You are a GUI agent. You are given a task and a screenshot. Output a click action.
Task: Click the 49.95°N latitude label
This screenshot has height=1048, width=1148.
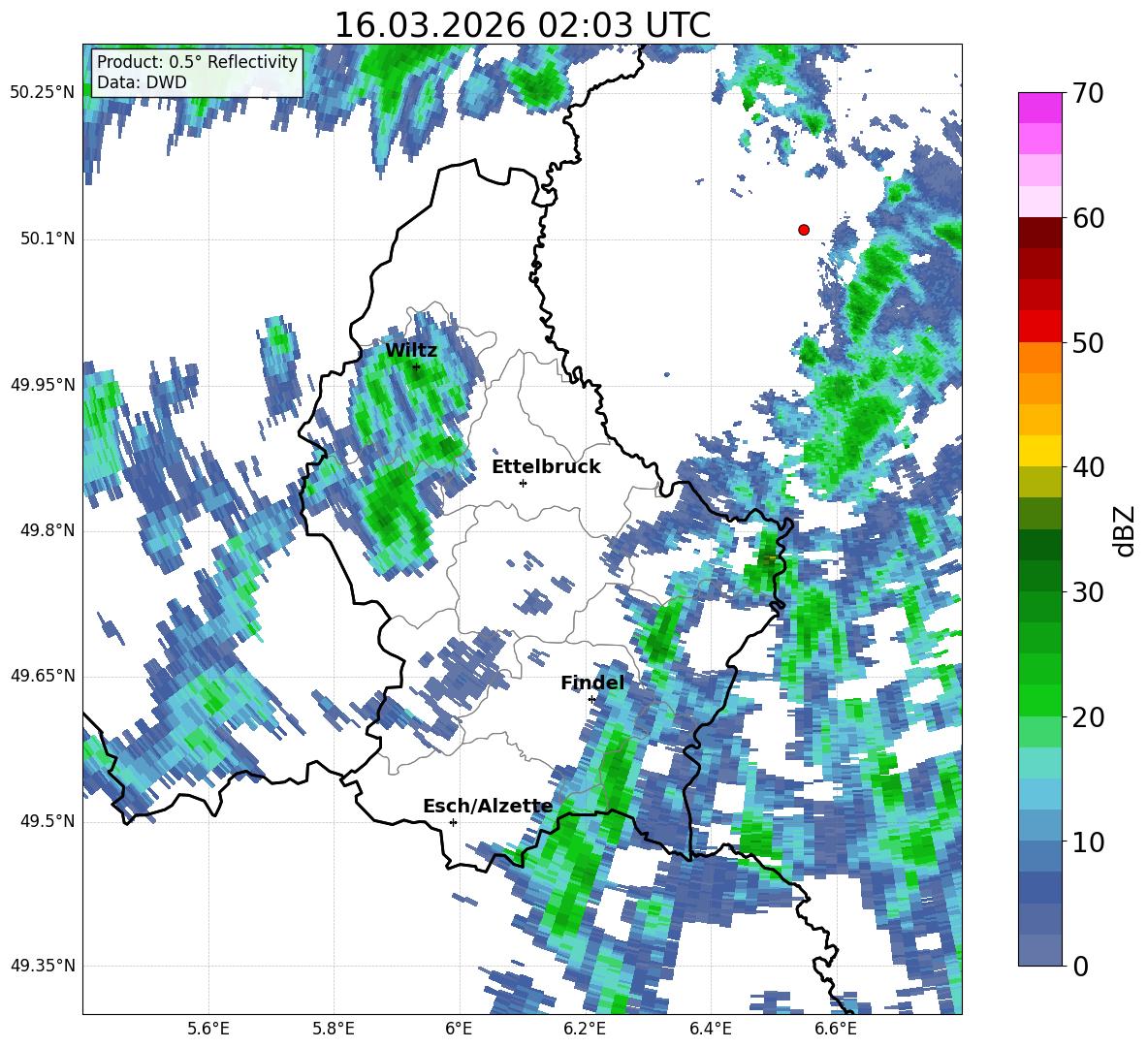(43, 384)
